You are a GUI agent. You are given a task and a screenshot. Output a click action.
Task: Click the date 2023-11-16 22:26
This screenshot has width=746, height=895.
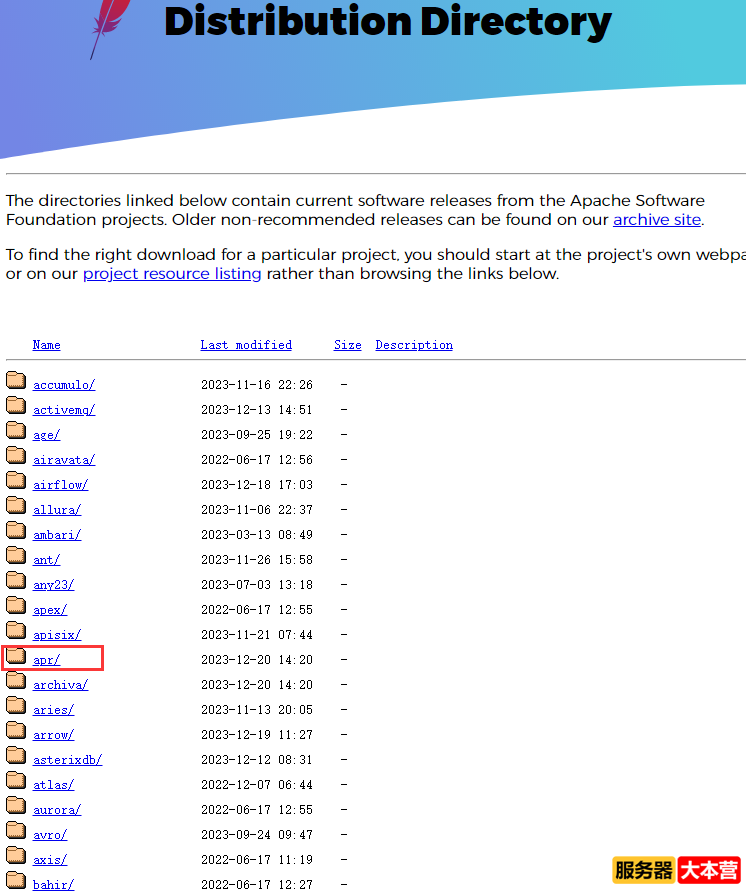(x=257, y=385)
